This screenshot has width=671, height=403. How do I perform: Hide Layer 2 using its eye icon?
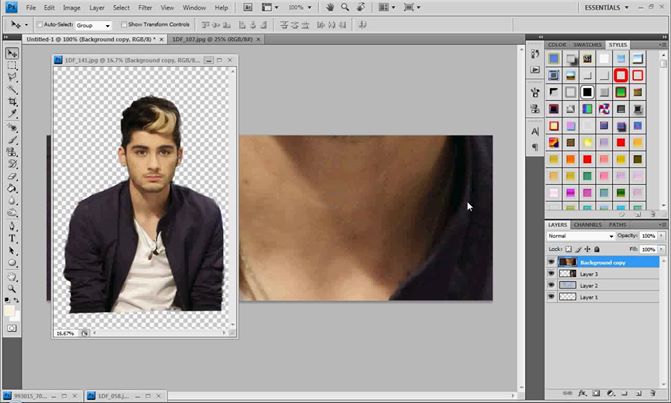pyautogui.click(x=551, y=285)
